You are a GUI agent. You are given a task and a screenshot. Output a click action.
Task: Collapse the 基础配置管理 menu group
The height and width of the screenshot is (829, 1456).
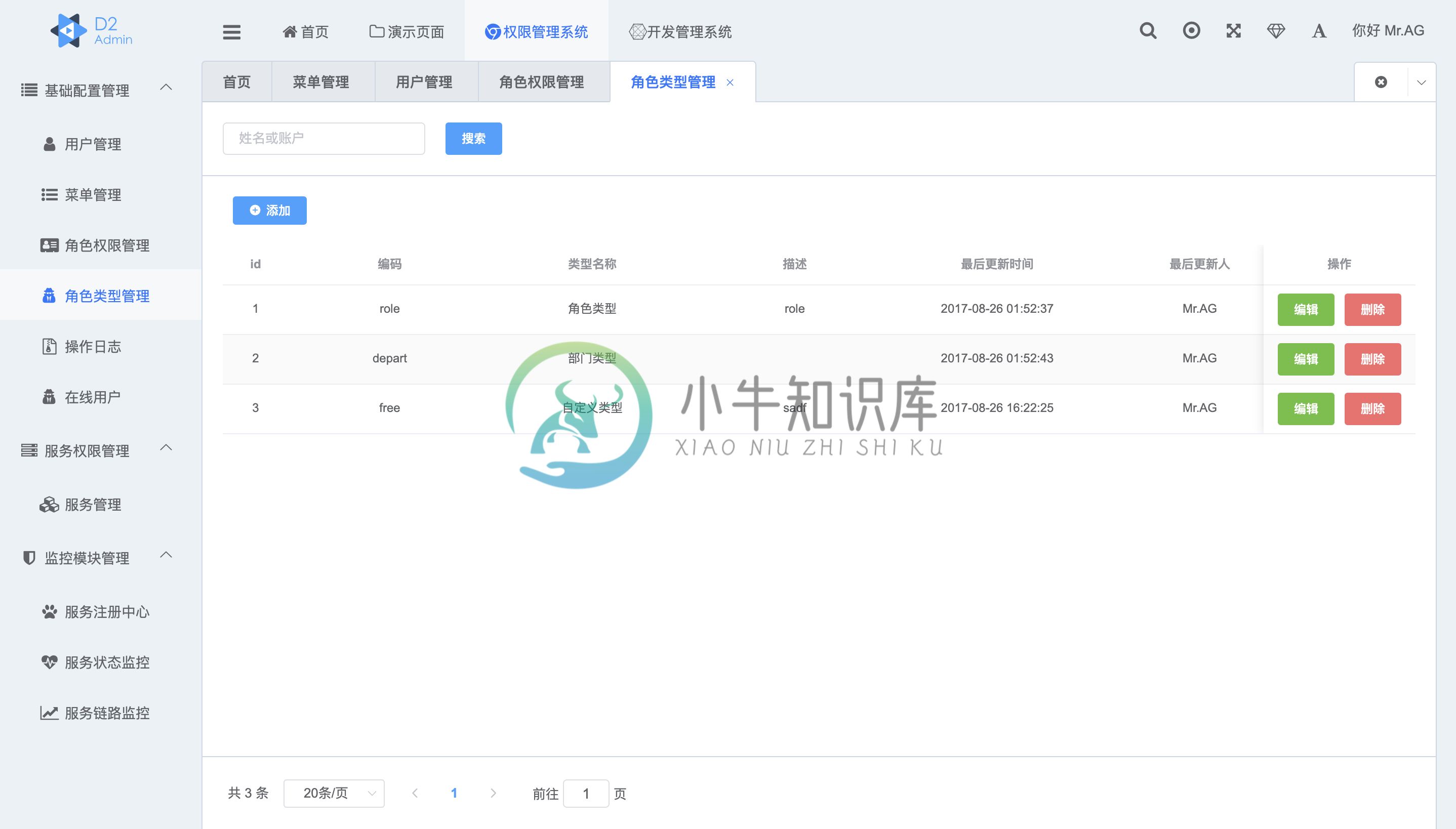point(166,88)
